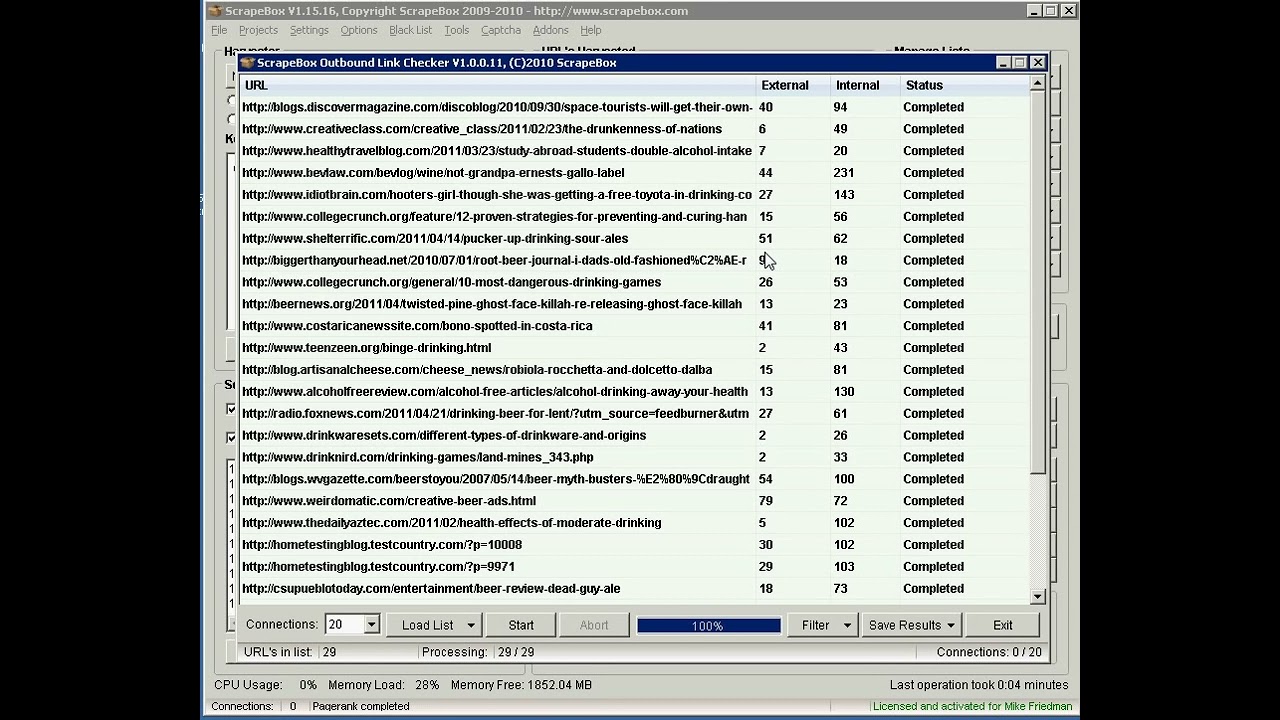Click the External value 79 for weirdomatic

(x=765, y=501)
